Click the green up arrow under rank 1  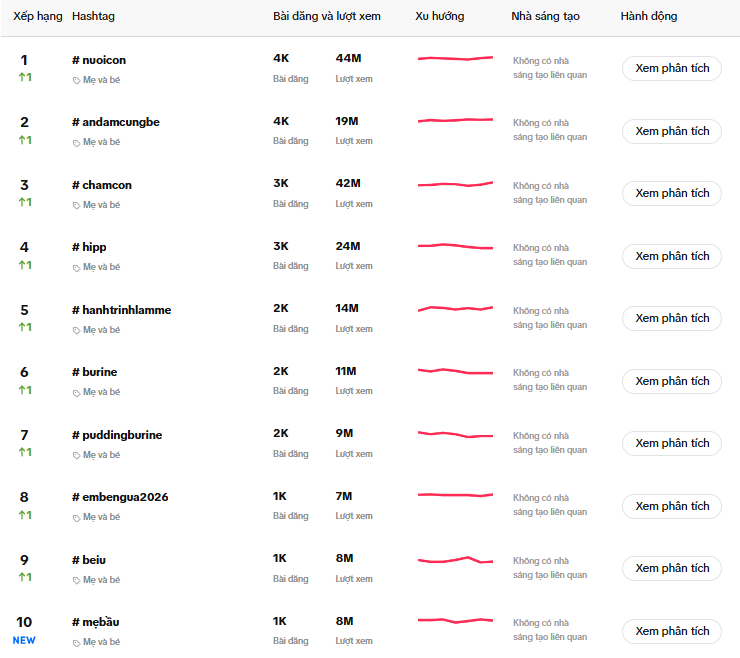tap(22, 78)
